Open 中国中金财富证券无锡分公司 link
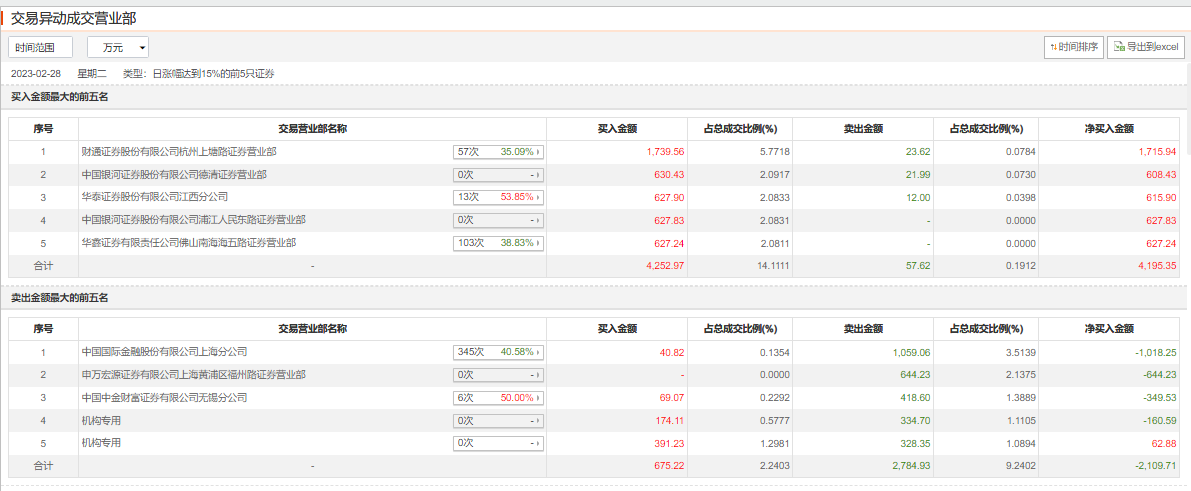This screenshot has width=1191, height=491. click(164, 398)
